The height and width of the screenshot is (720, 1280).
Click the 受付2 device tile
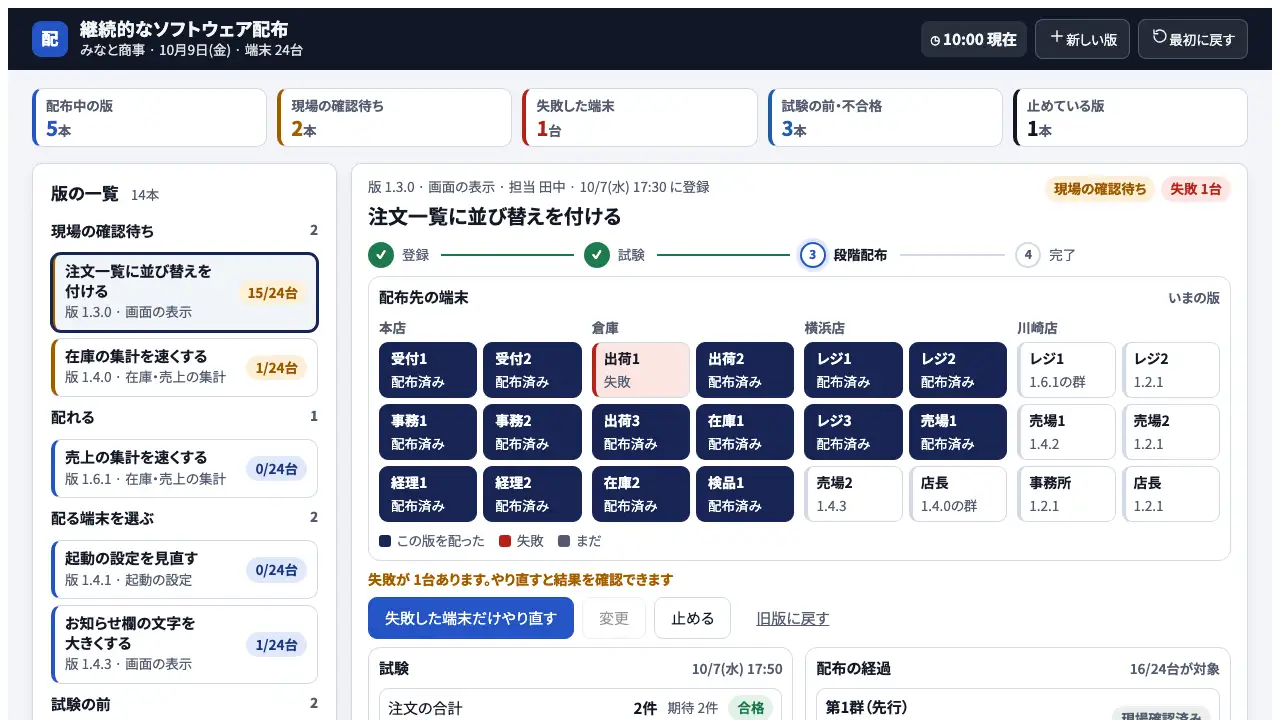(532, 370)
